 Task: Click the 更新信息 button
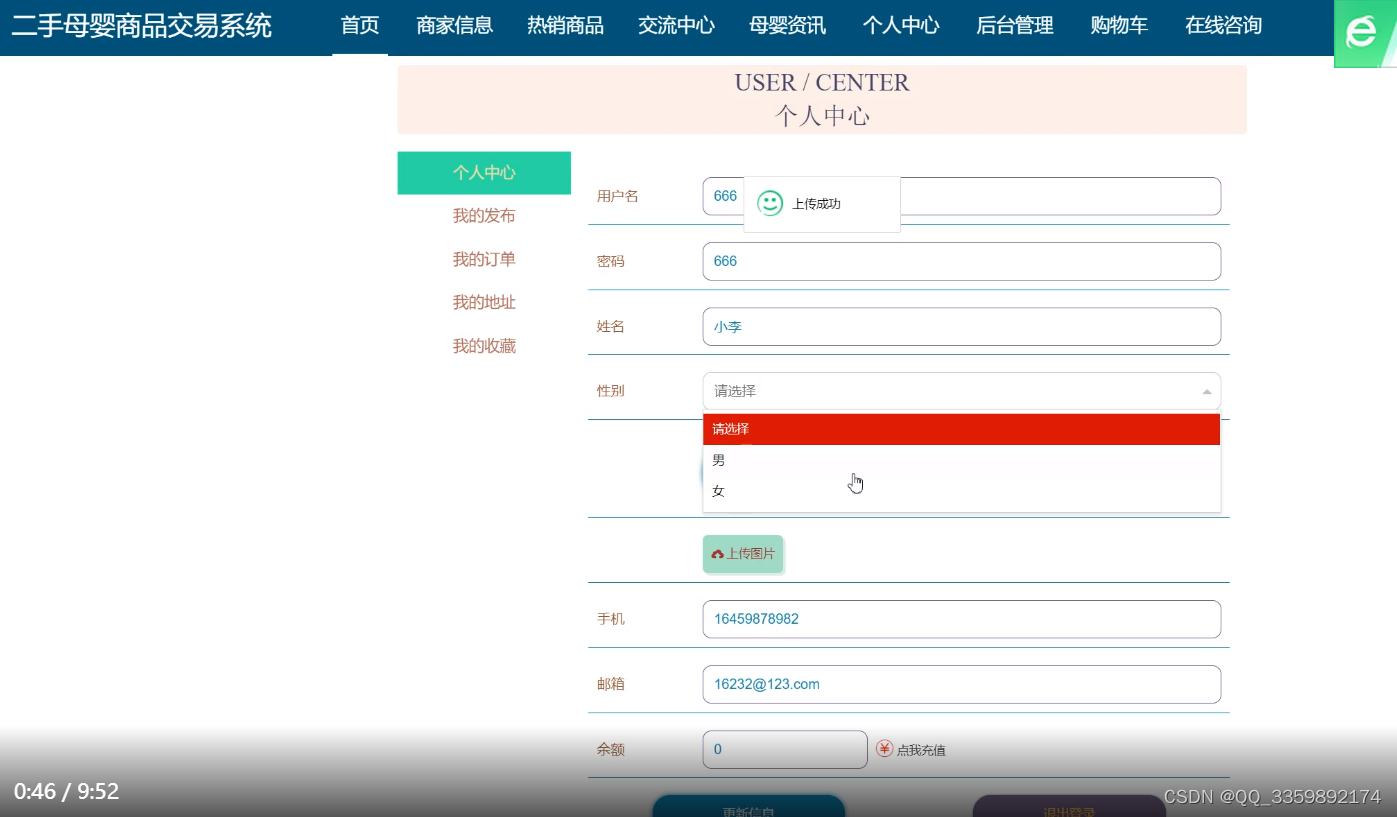tap(749, 806)
